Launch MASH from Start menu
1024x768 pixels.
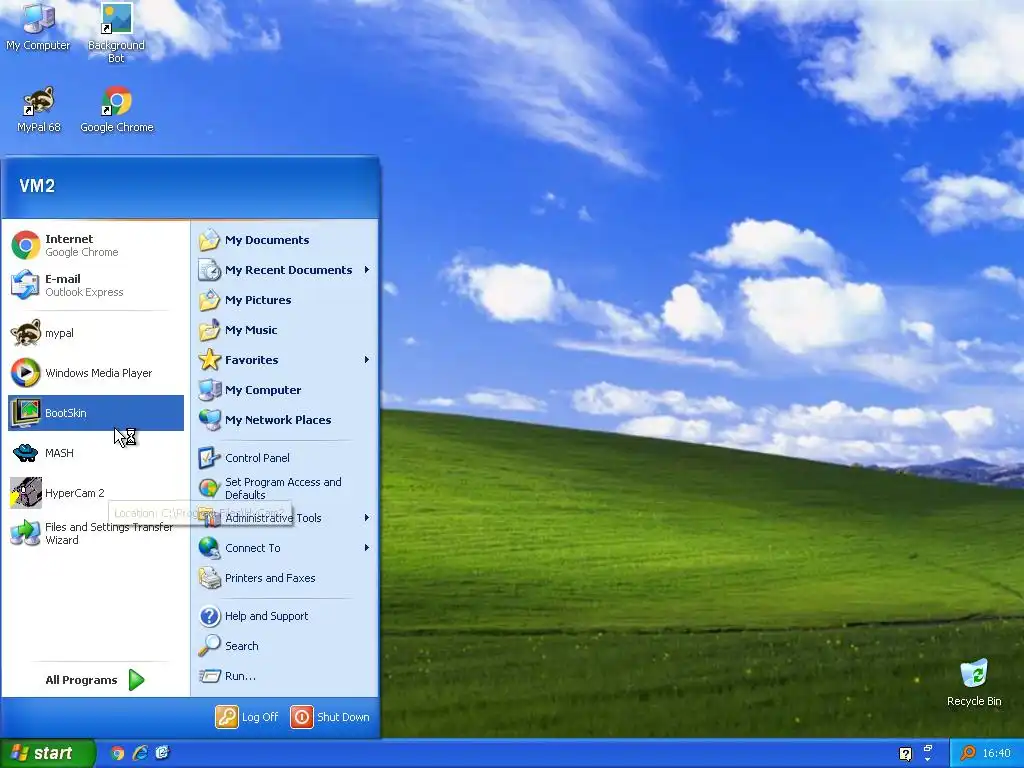click(96, 453)
